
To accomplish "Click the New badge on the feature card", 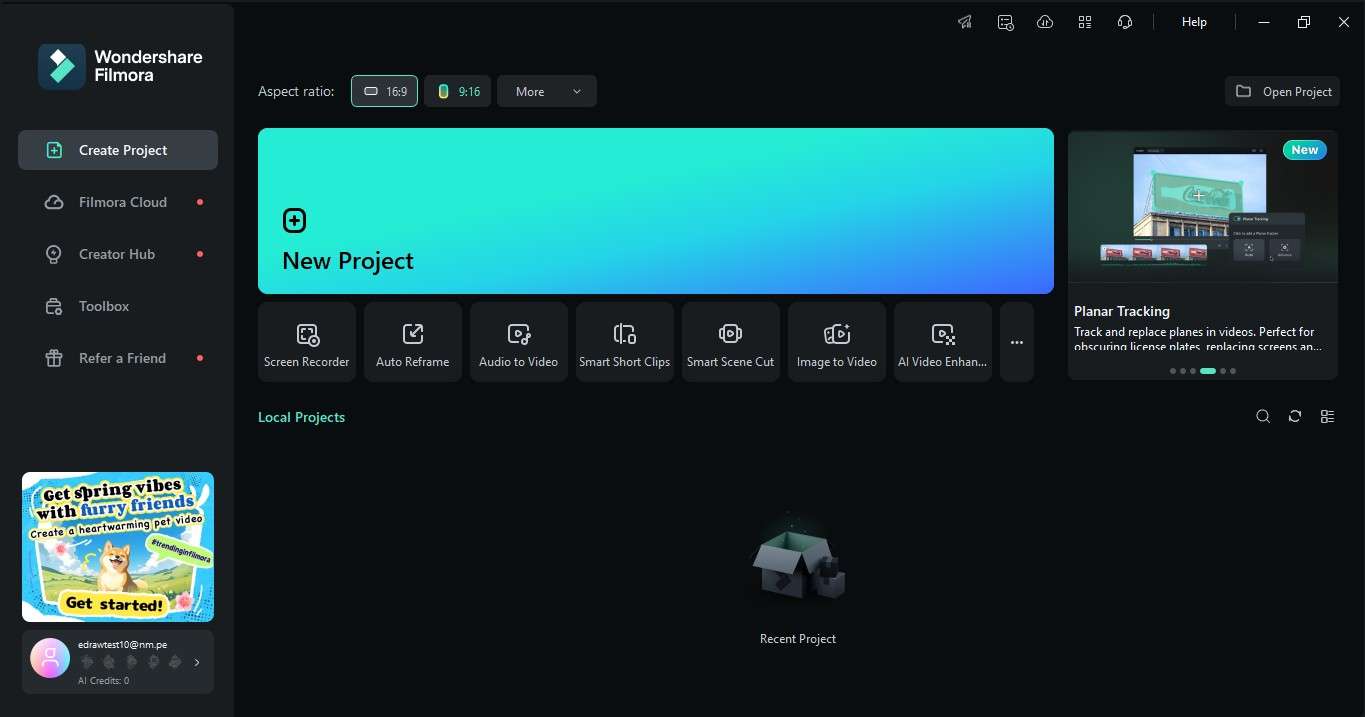I will [1304, 150].
